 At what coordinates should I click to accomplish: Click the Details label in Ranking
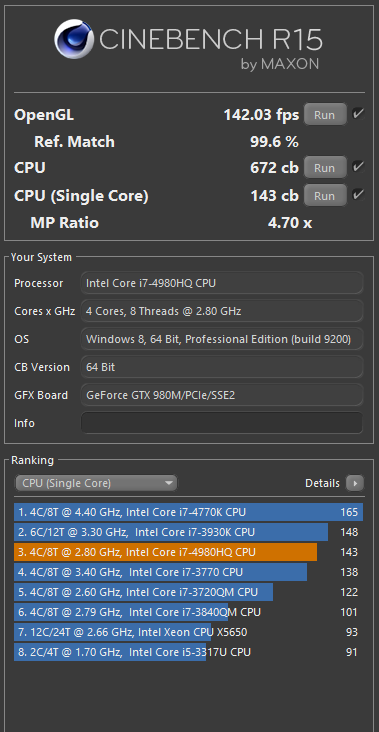click(323, 483)
